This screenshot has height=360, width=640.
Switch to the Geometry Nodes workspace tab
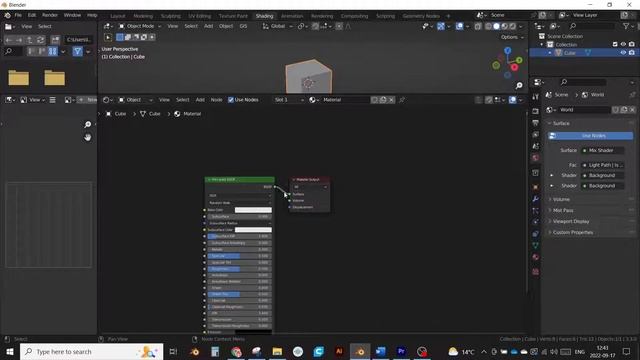click(421, 16)
